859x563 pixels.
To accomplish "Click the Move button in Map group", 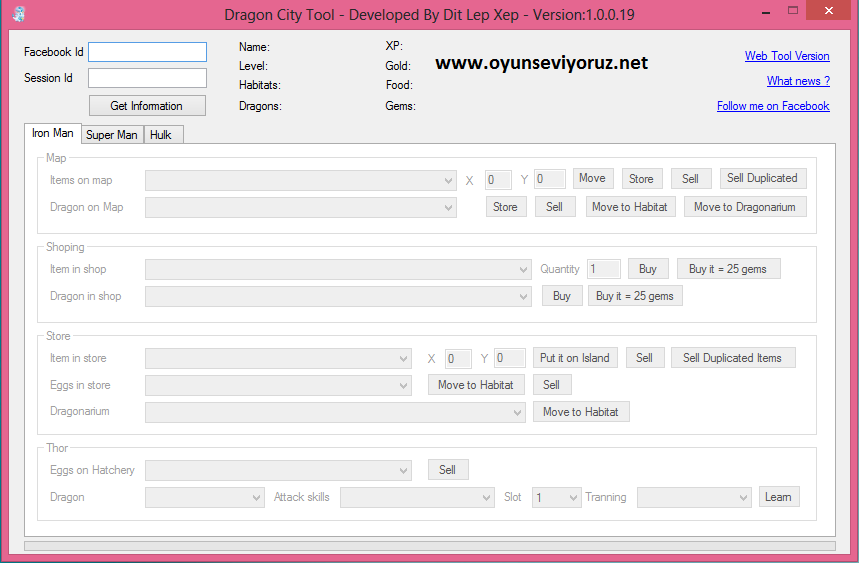I will 593,179.
